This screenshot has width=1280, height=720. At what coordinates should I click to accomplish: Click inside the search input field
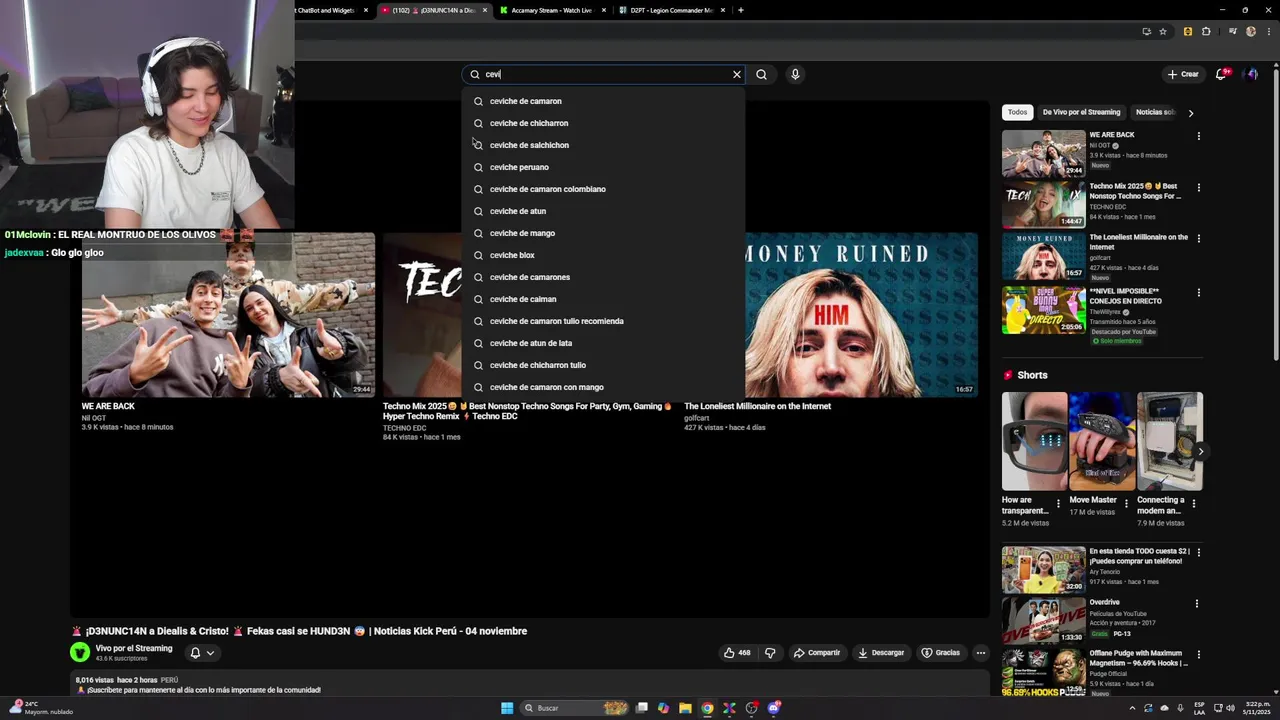coord(606,74)
